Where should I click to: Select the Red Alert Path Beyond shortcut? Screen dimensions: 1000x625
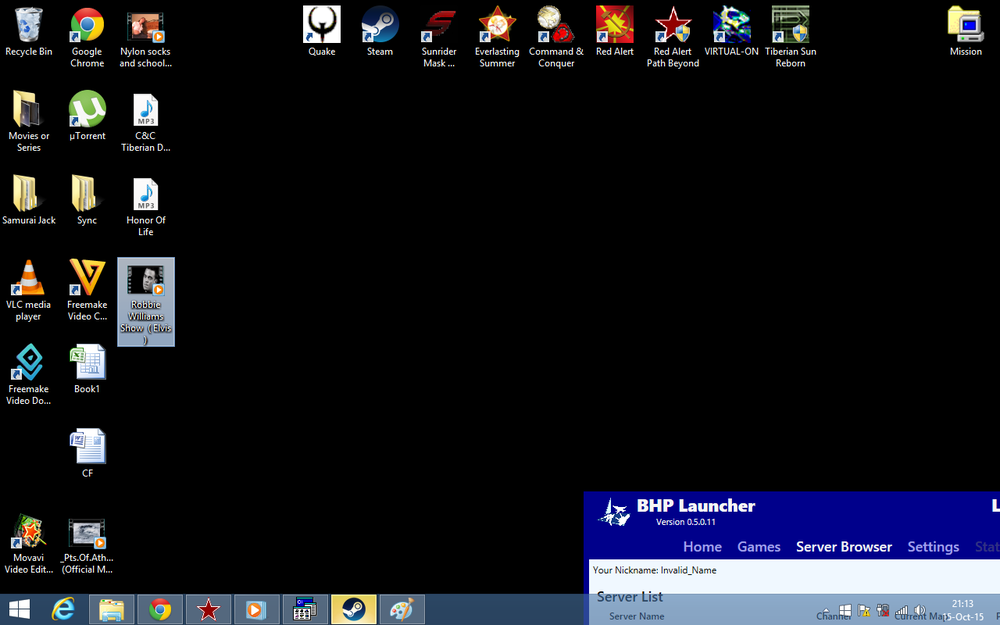tap(673, 38)
